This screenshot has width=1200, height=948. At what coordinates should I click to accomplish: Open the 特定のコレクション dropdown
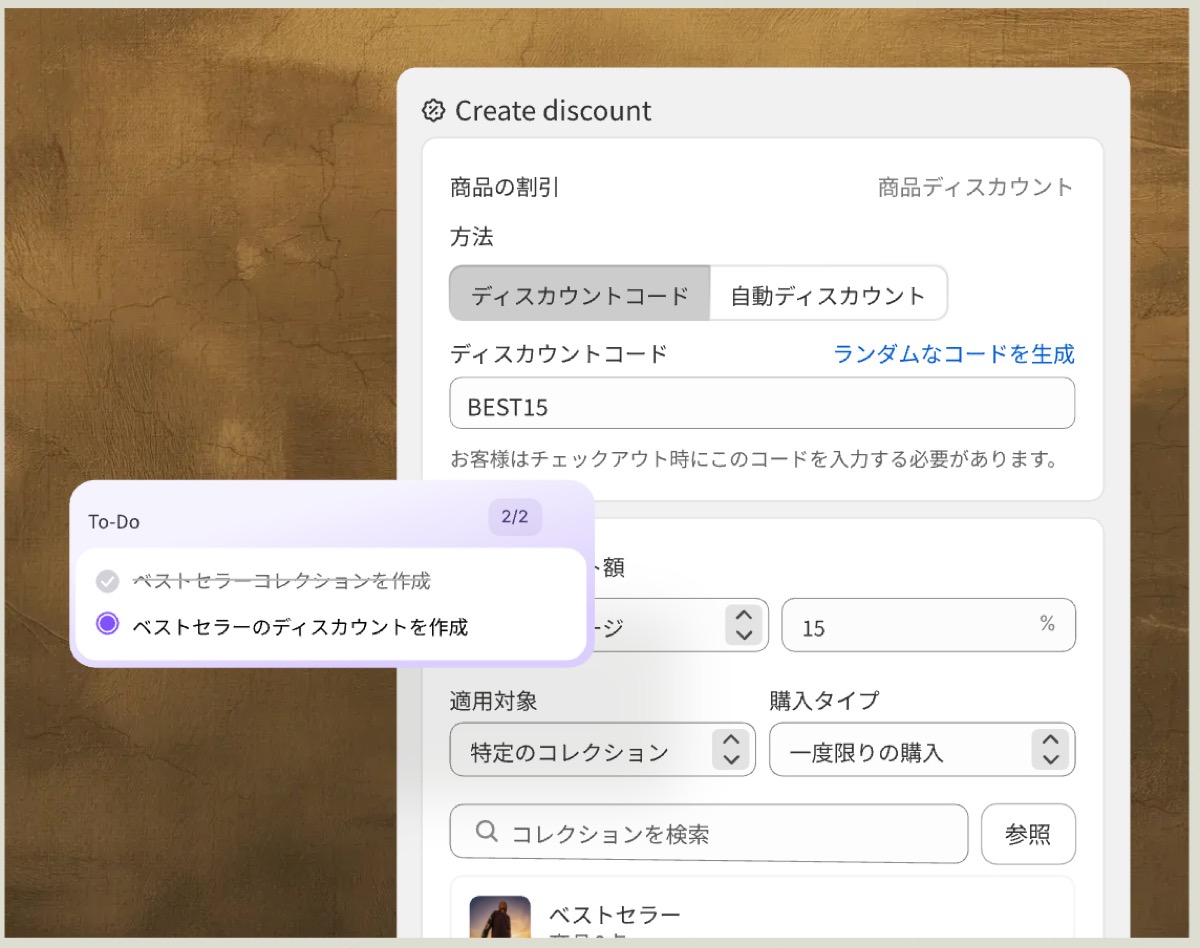(602, 750)
